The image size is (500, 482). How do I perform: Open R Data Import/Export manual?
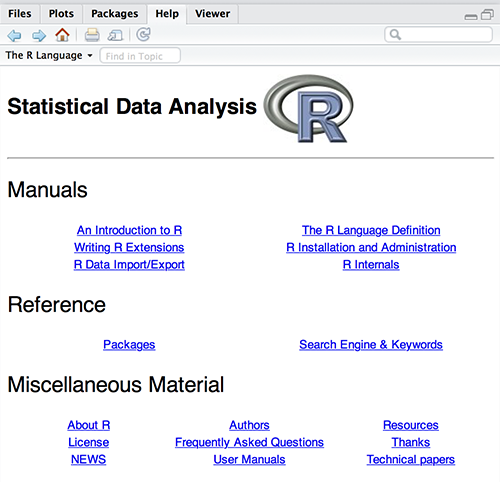[129, 265]
